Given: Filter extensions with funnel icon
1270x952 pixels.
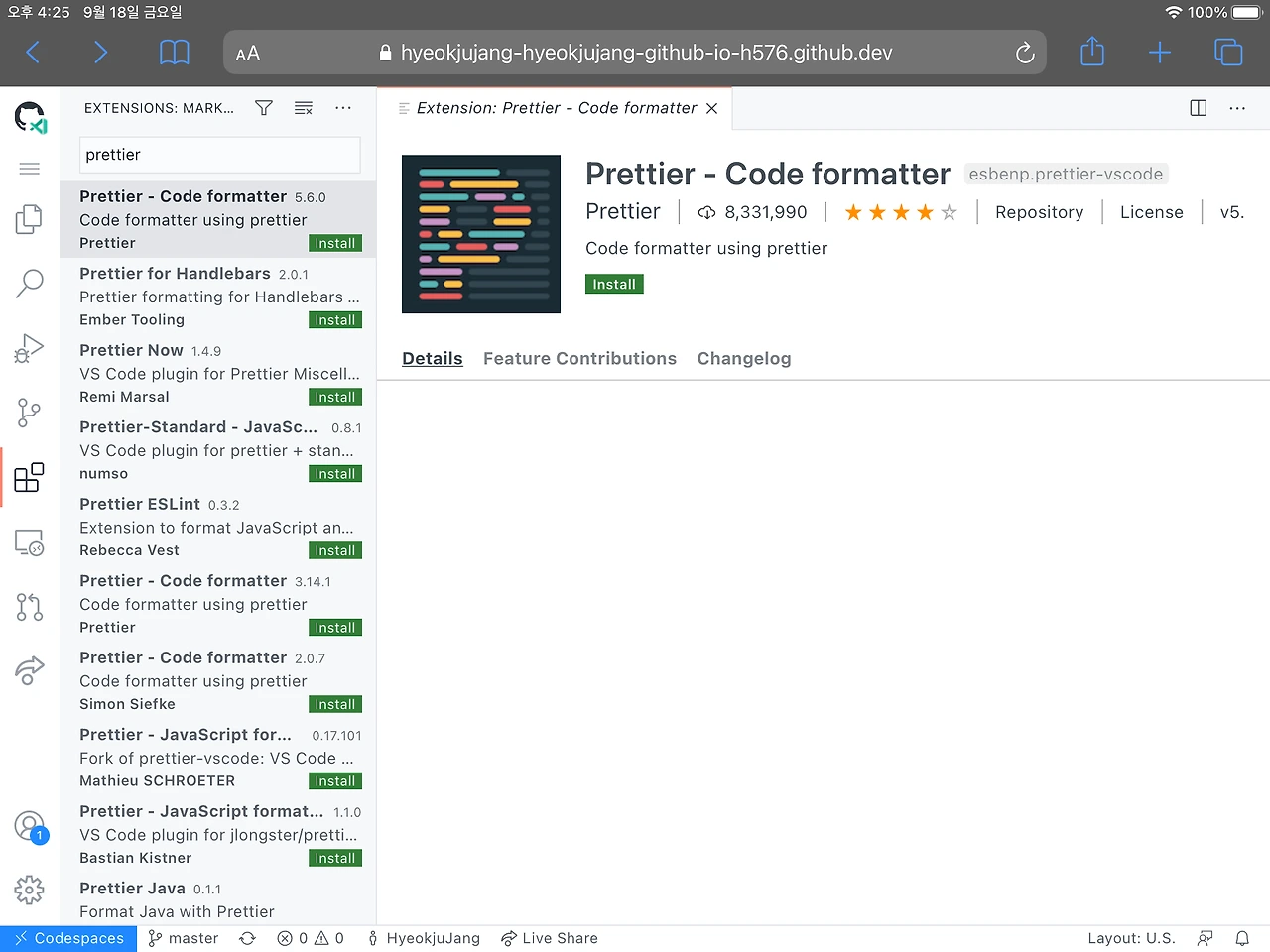Looking at the screenshot, I should pyautogui.click(x=264, y=108).
